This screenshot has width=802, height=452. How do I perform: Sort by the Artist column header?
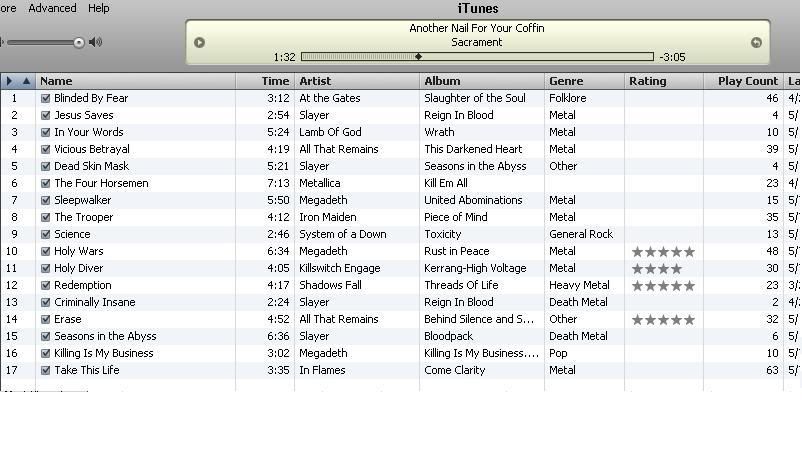(x=315, y=81)
